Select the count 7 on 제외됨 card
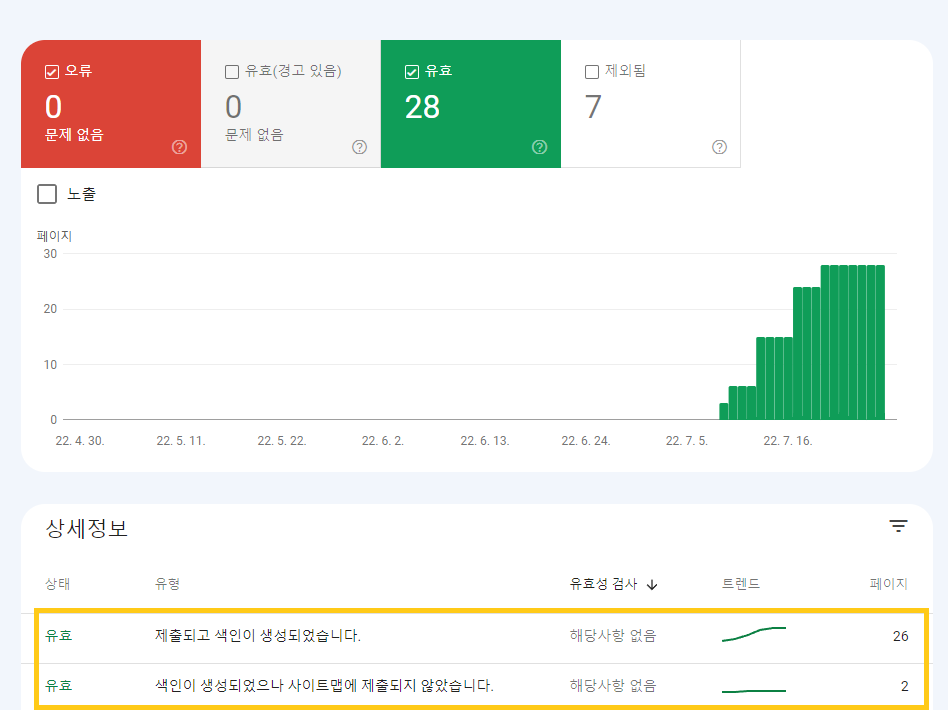 593,108
